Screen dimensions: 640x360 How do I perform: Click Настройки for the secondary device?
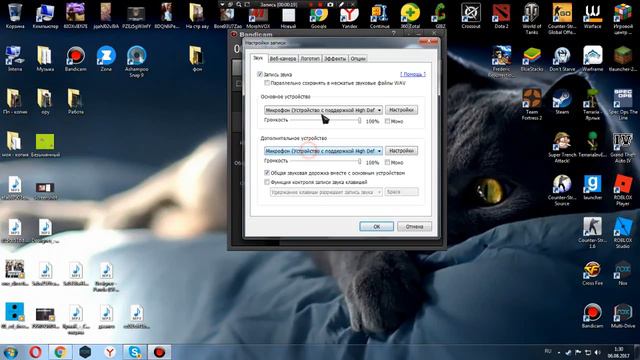point(401,151)
